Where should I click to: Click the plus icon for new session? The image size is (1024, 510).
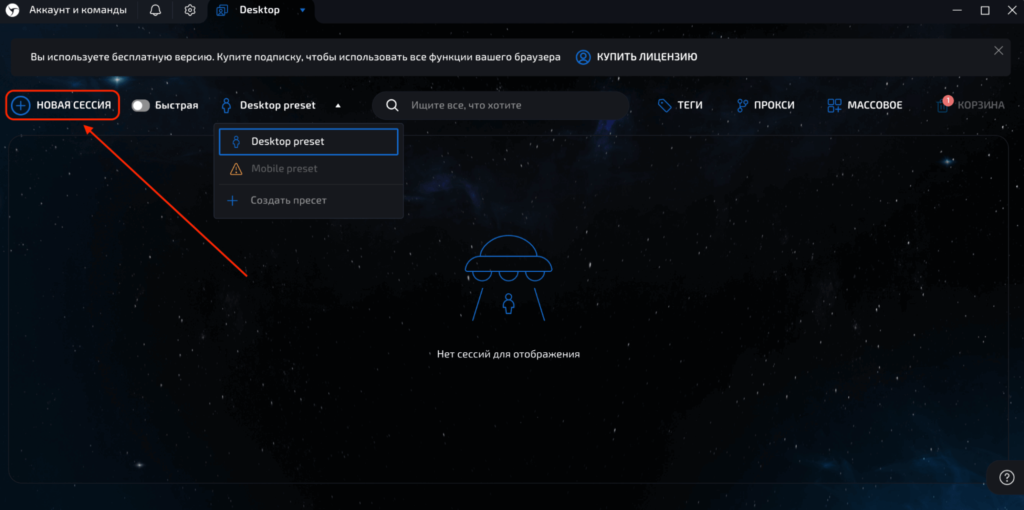[x=20, y=105]
